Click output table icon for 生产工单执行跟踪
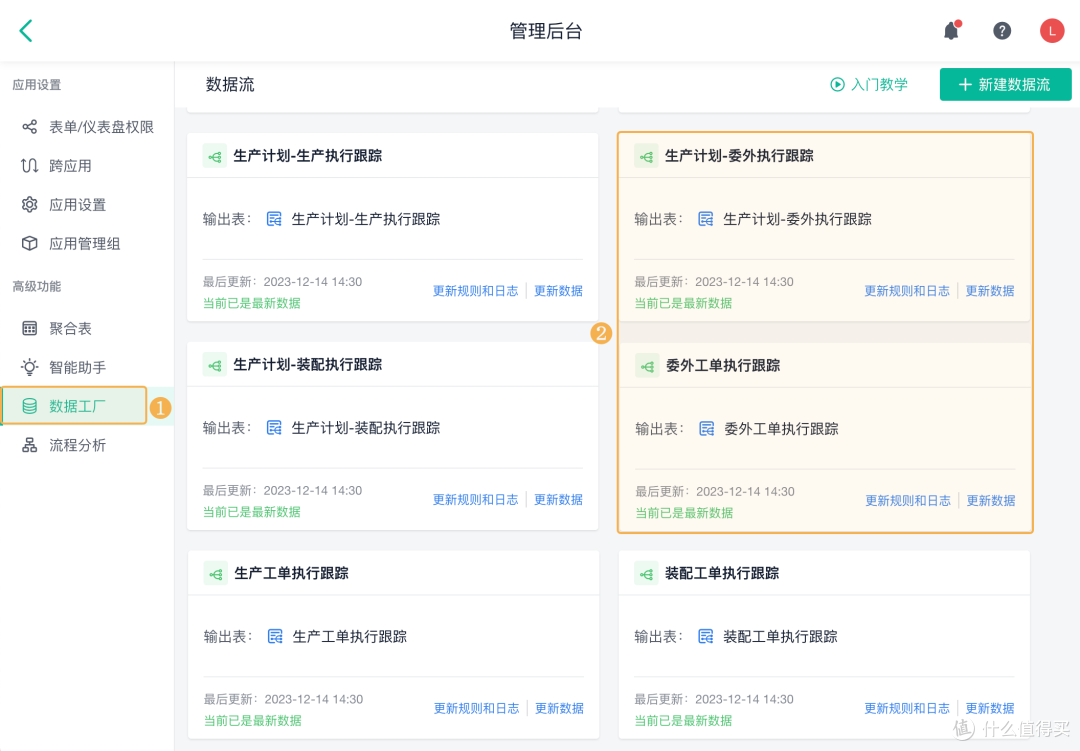Screen dimensions: 1080x751 tap(275, 637)
